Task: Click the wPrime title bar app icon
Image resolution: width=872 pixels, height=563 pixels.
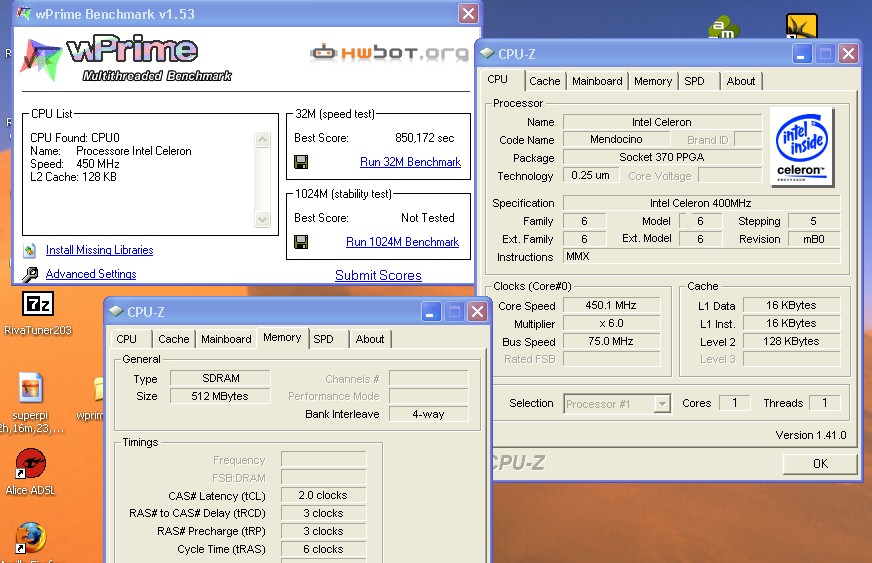Action: (24, 13)
